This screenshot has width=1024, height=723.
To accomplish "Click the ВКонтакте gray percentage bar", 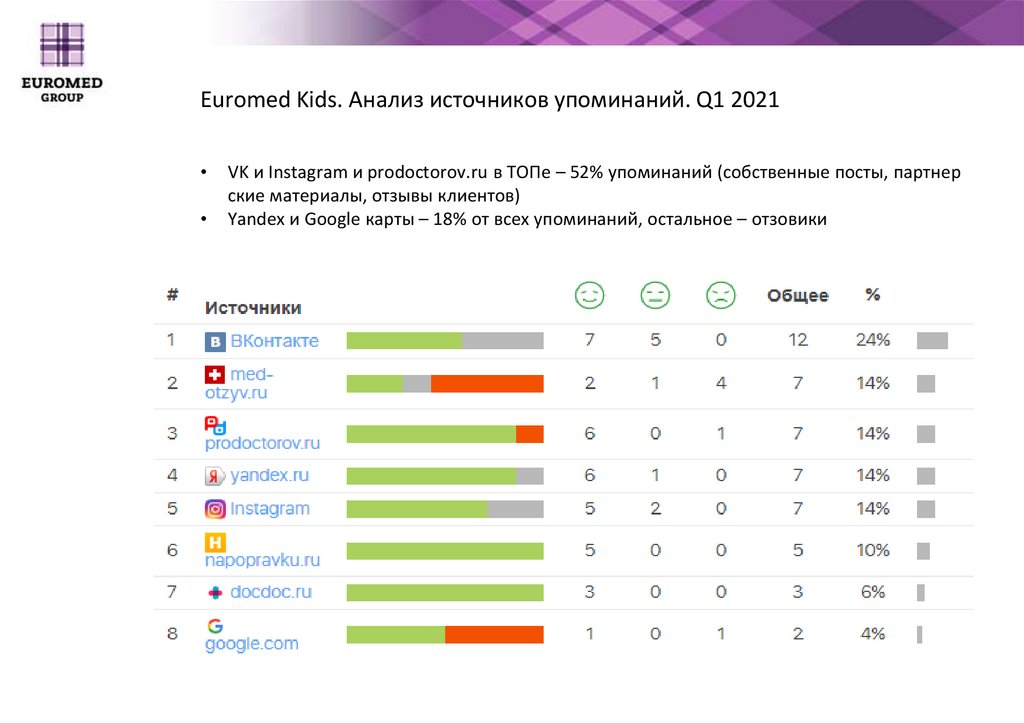I will tap(932, 340).
